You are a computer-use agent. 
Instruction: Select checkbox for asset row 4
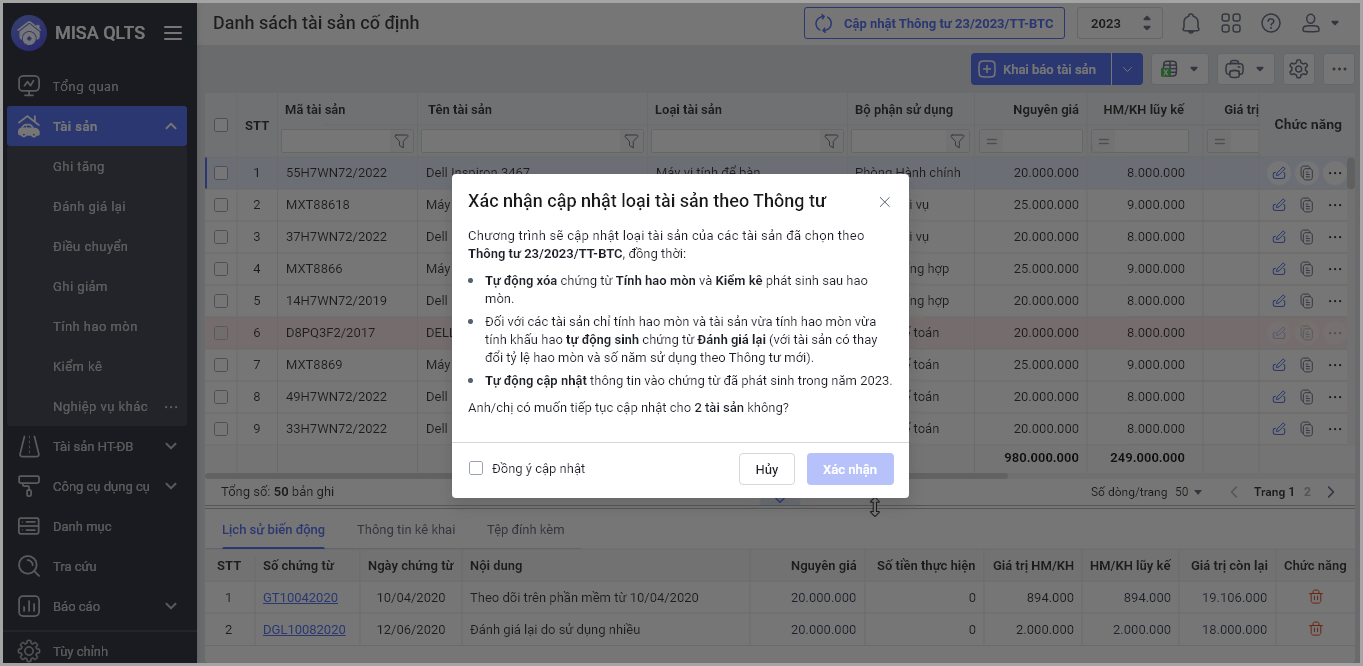tap(221, 269)
